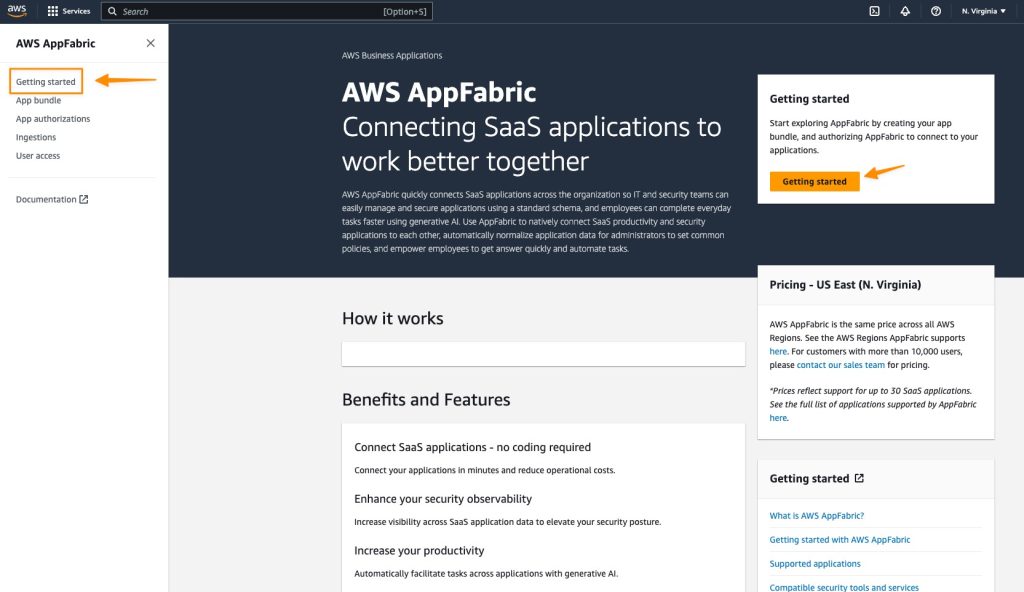Open App bundle in the sidebar

(x=39, y=100)
